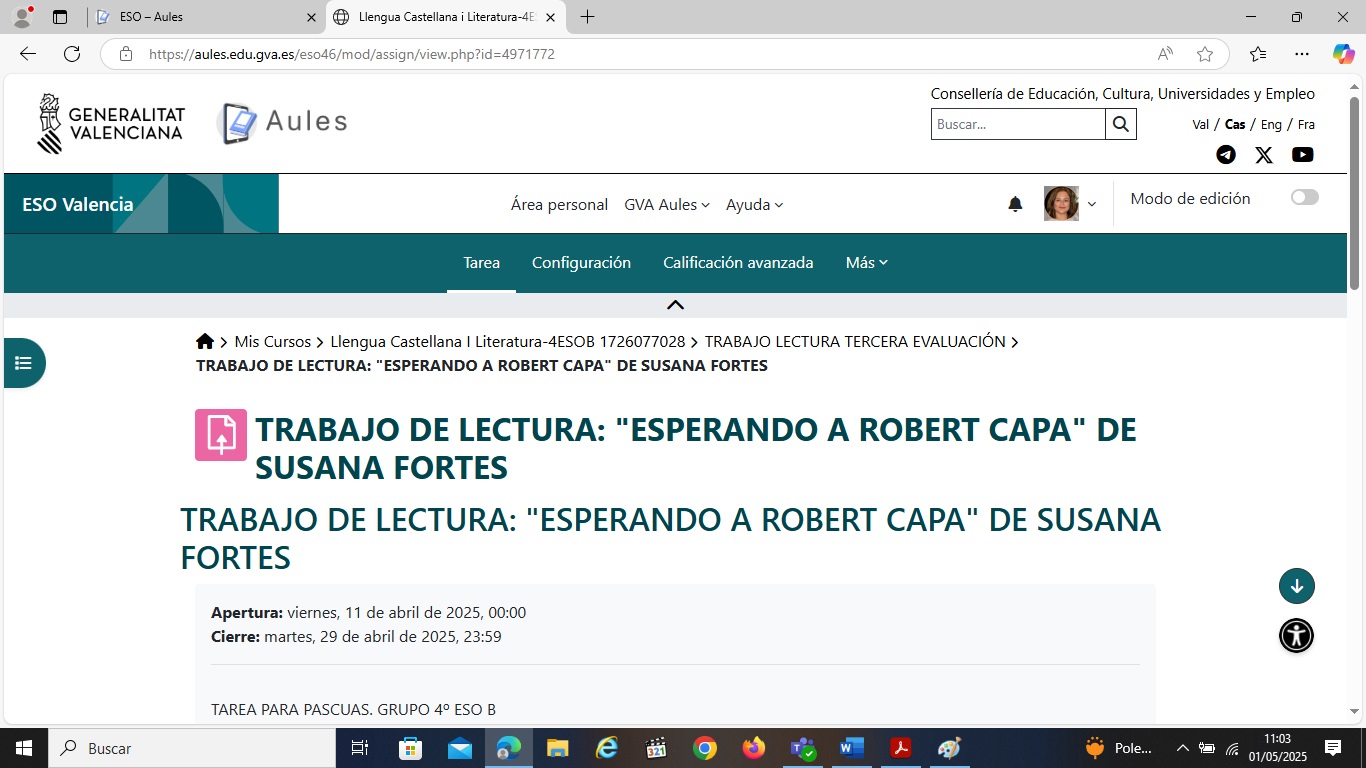This screenshot has height=768, width=1366.
Task: Click the accessibility widget icon
Action: (x=1296, y=635)
